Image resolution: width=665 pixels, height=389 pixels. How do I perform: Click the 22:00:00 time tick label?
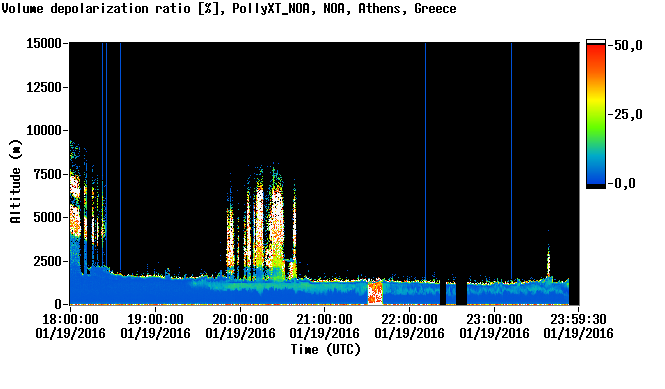[x=409, y=319]
